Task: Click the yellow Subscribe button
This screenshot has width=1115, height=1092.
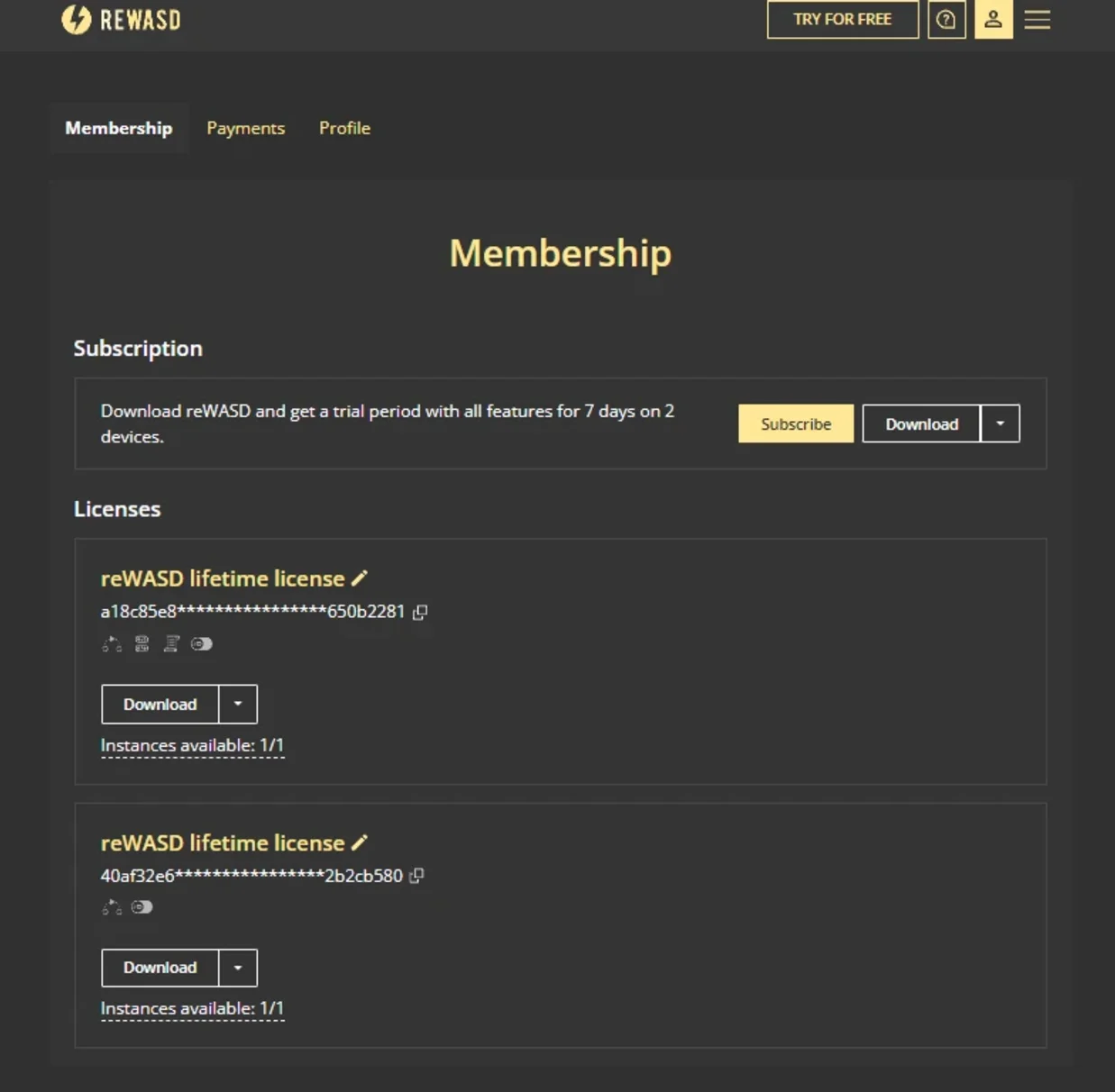Action: coord(796,423)
